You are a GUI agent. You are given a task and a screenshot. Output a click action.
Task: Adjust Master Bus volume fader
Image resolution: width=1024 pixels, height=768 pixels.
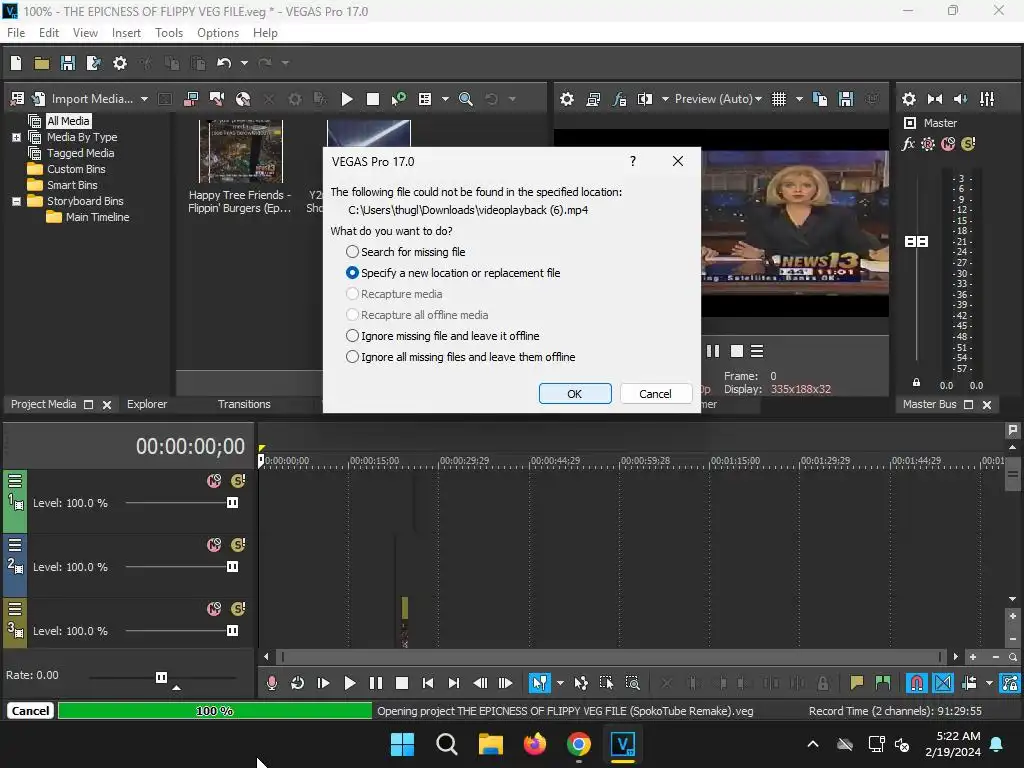pyautogui.click(x=916, y=242)
